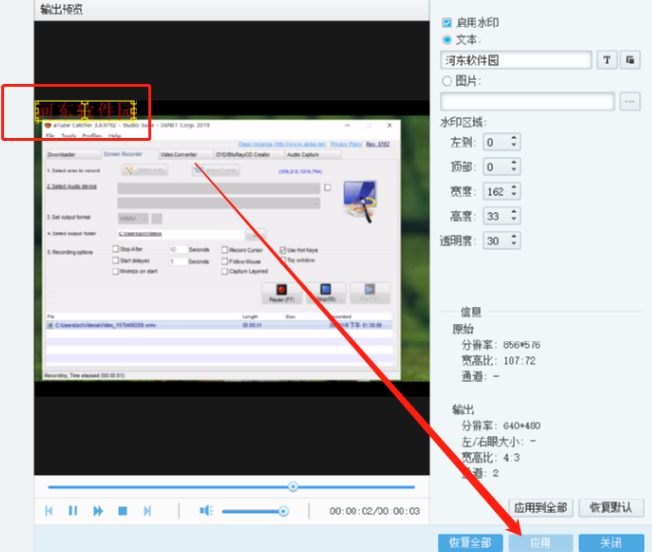Jump to the previous frame in playback controls
652x552 pixels.
49,511
